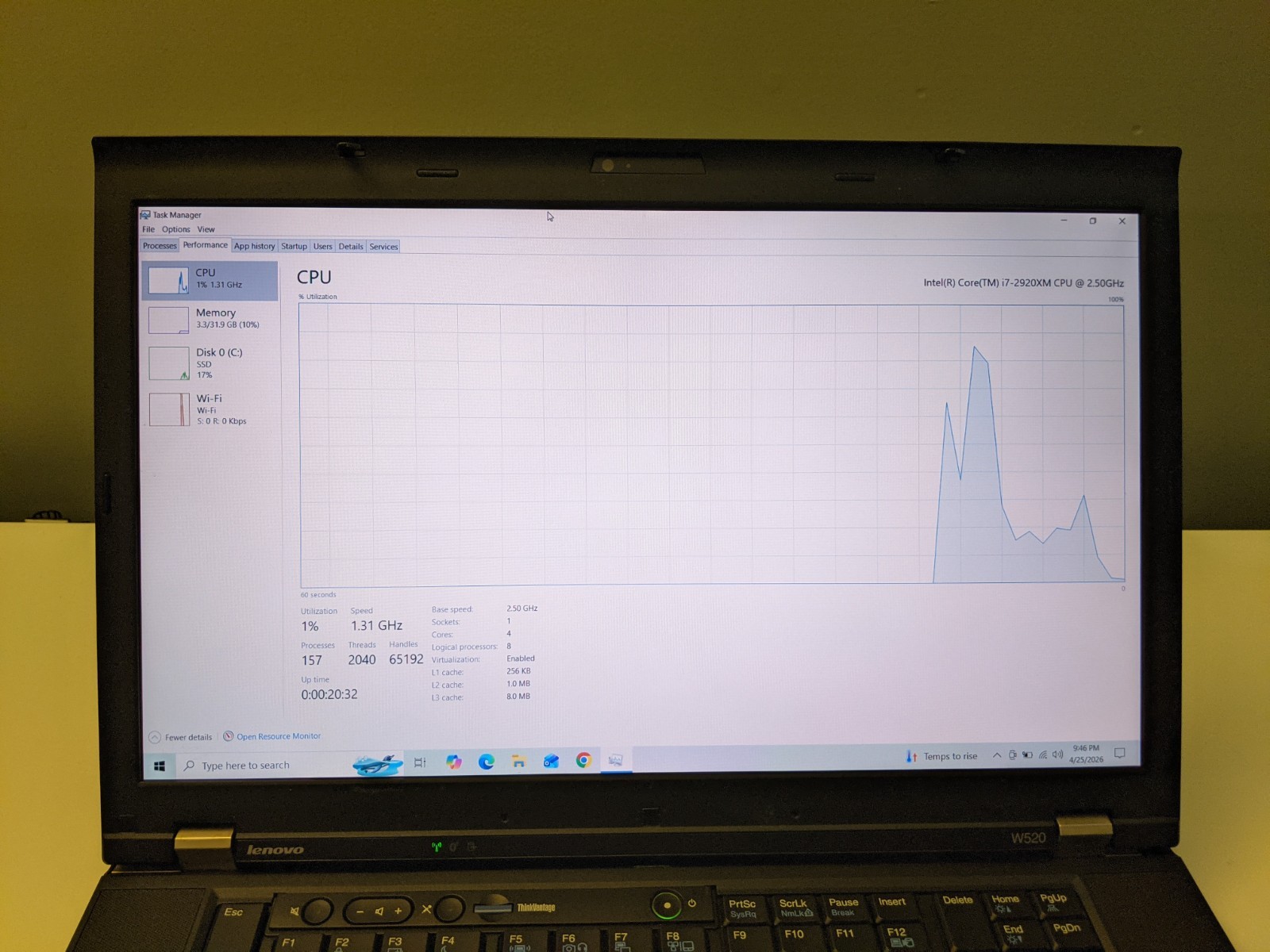Click the CPU utilization graph area
Viewport: 1270px width, 952px height.
pyautogui.click(x=712, y=445)
